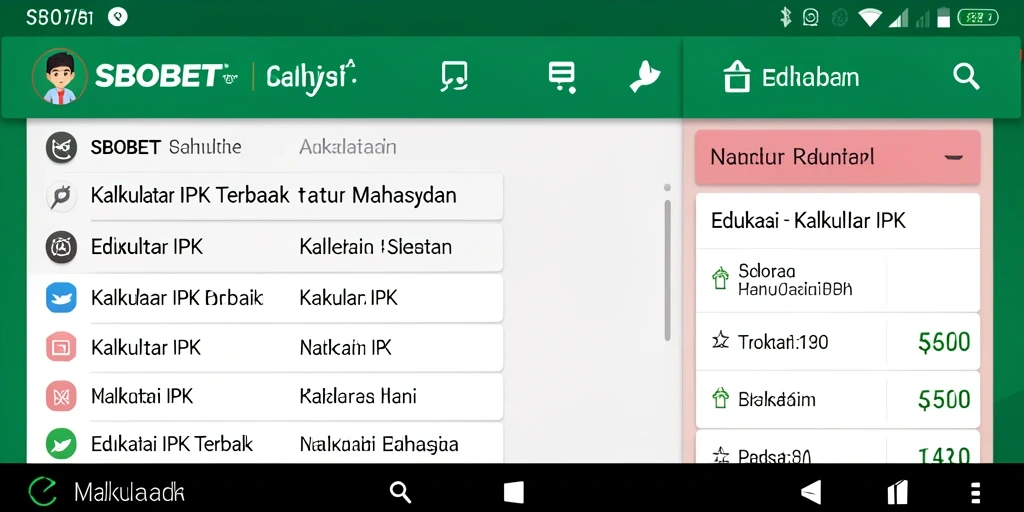Click the pink square icon beside Kalkultar IPK

(61, 347)
